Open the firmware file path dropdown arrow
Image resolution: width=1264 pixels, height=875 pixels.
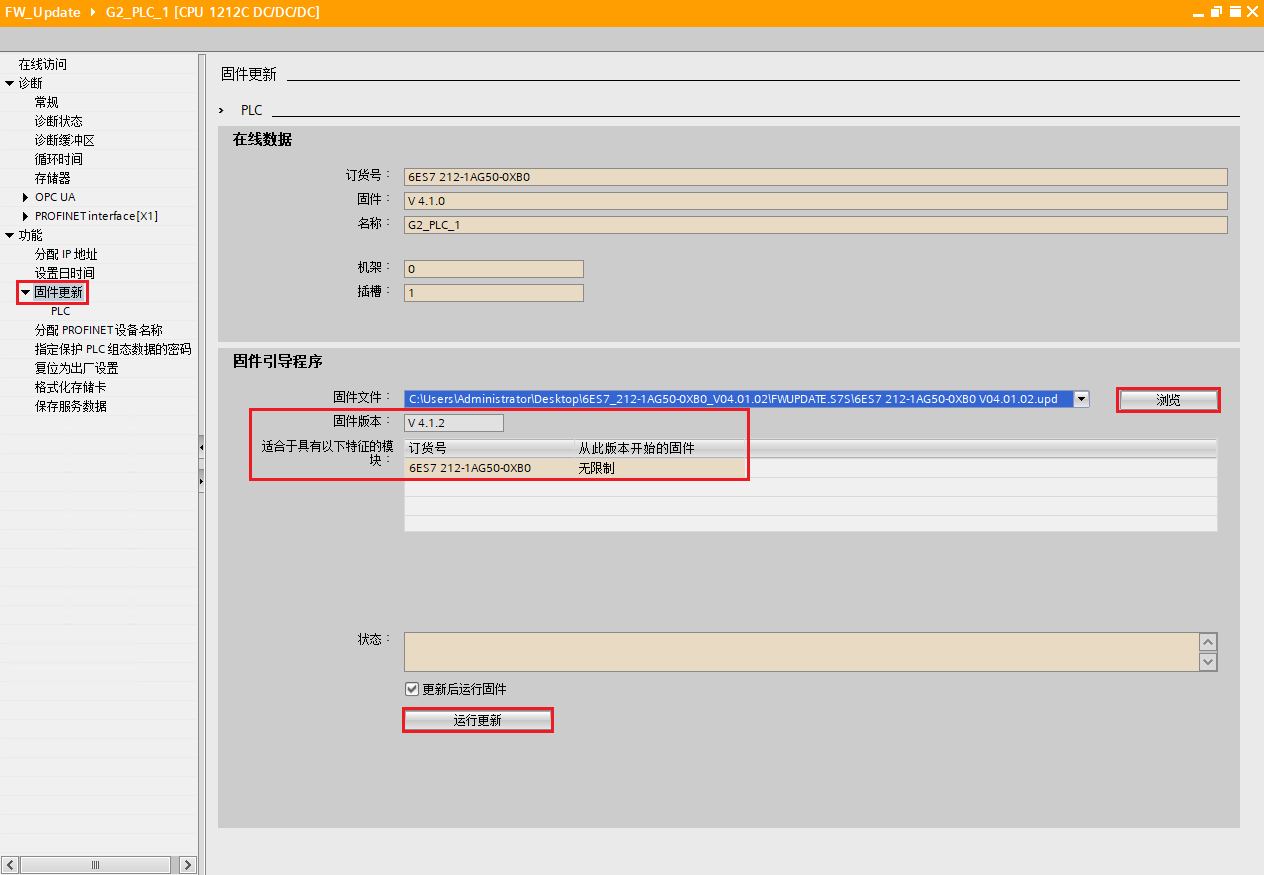tap(1081, 399)
